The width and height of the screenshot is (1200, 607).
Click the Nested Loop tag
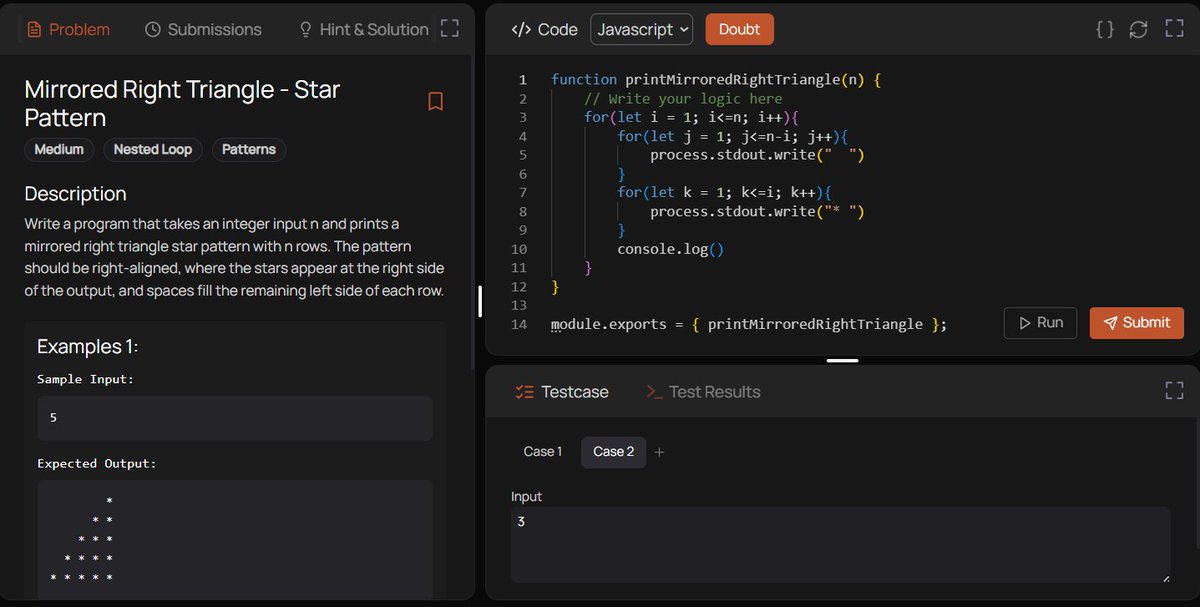(153, 149)
